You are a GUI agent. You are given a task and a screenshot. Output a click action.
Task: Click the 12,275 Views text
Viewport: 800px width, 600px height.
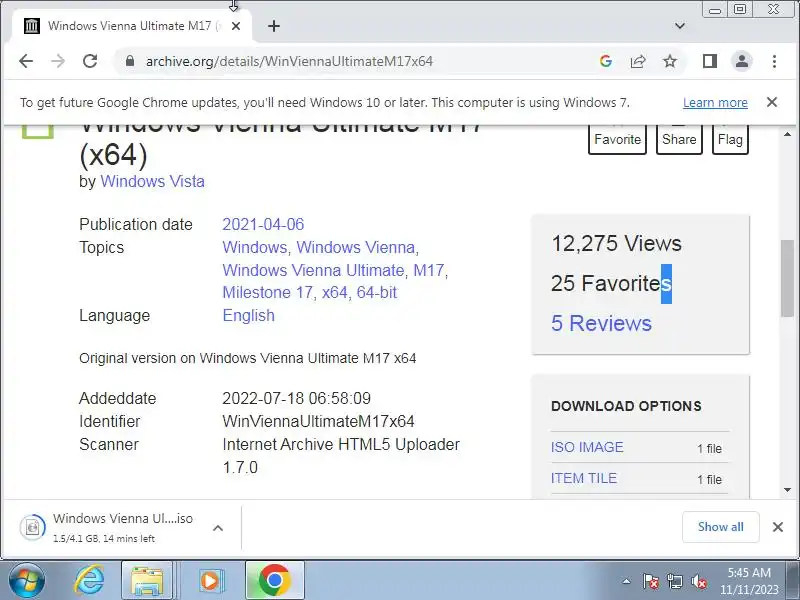[616, 243]
